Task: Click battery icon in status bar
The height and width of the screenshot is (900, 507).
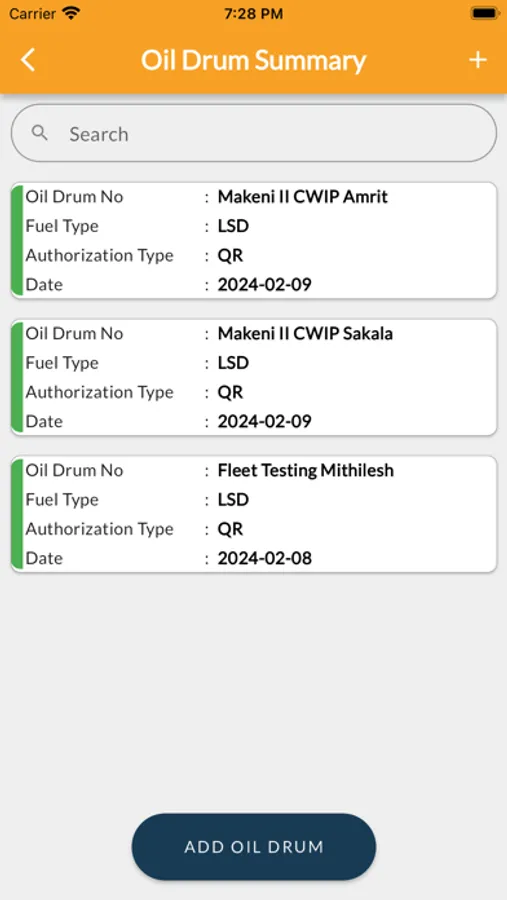Action: tap(483, 13)
